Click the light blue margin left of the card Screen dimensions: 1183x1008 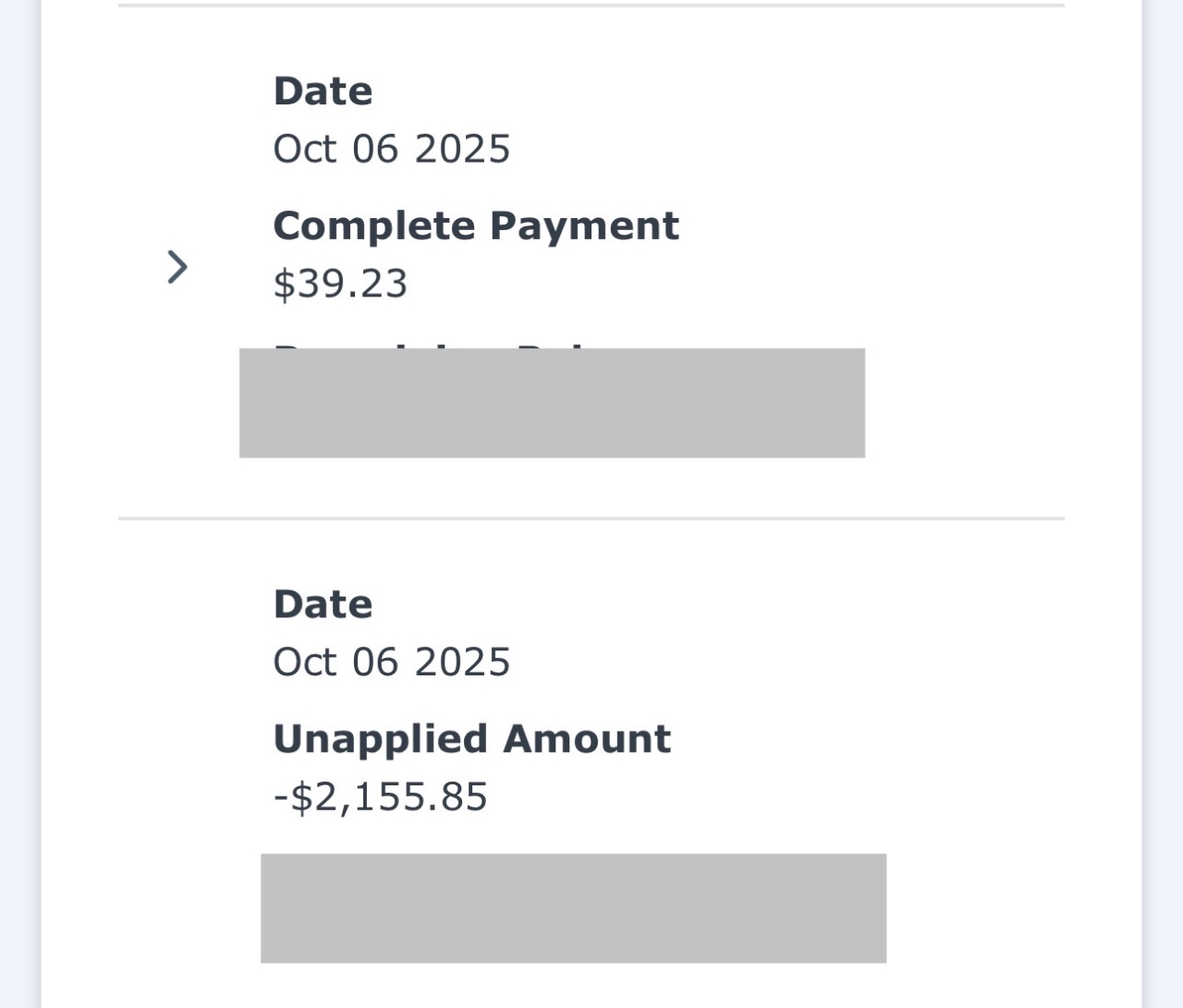18,504
